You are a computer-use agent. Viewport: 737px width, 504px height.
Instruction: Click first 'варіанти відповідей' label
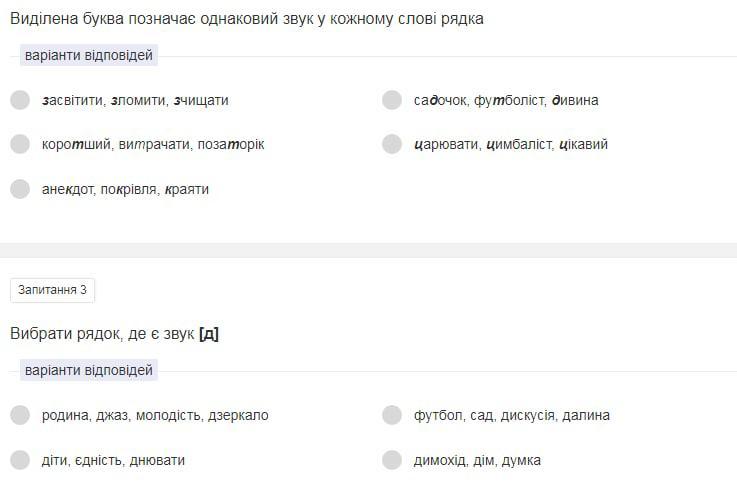pyautogui.click(x=88, y=55)
